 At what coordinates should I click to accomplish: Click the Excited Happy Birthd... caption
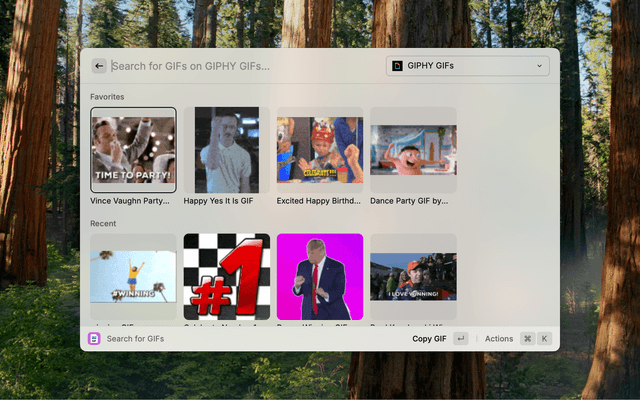pos(318,201)
